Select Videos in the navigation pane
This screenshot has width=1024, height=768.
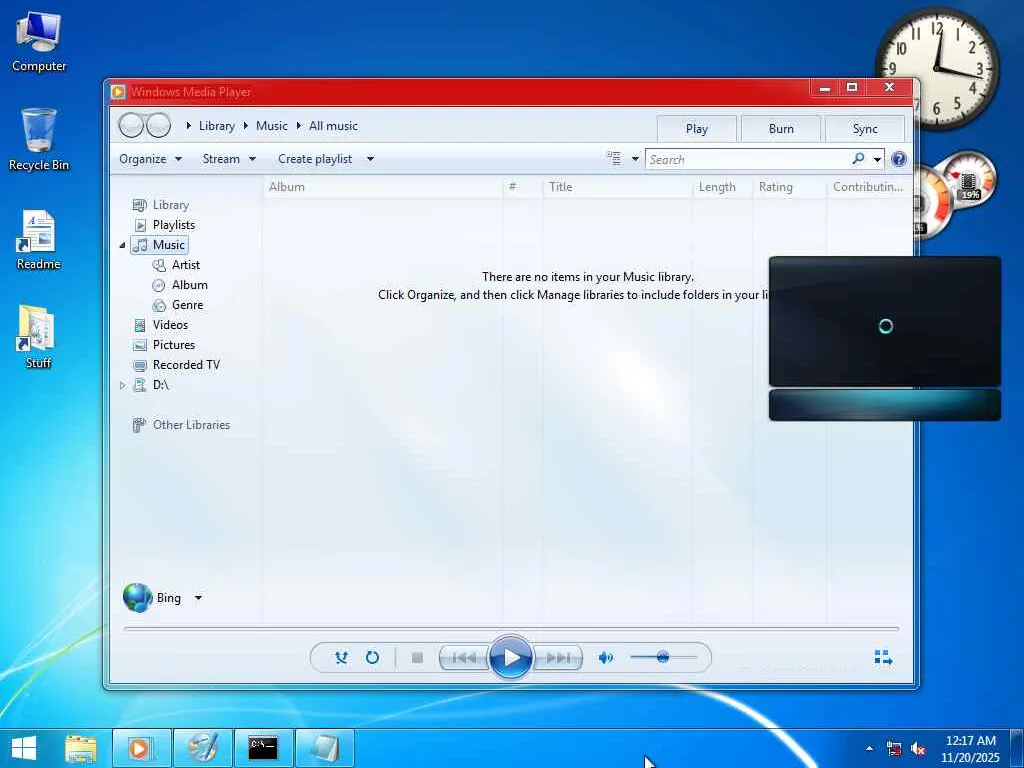pos(161,325)
